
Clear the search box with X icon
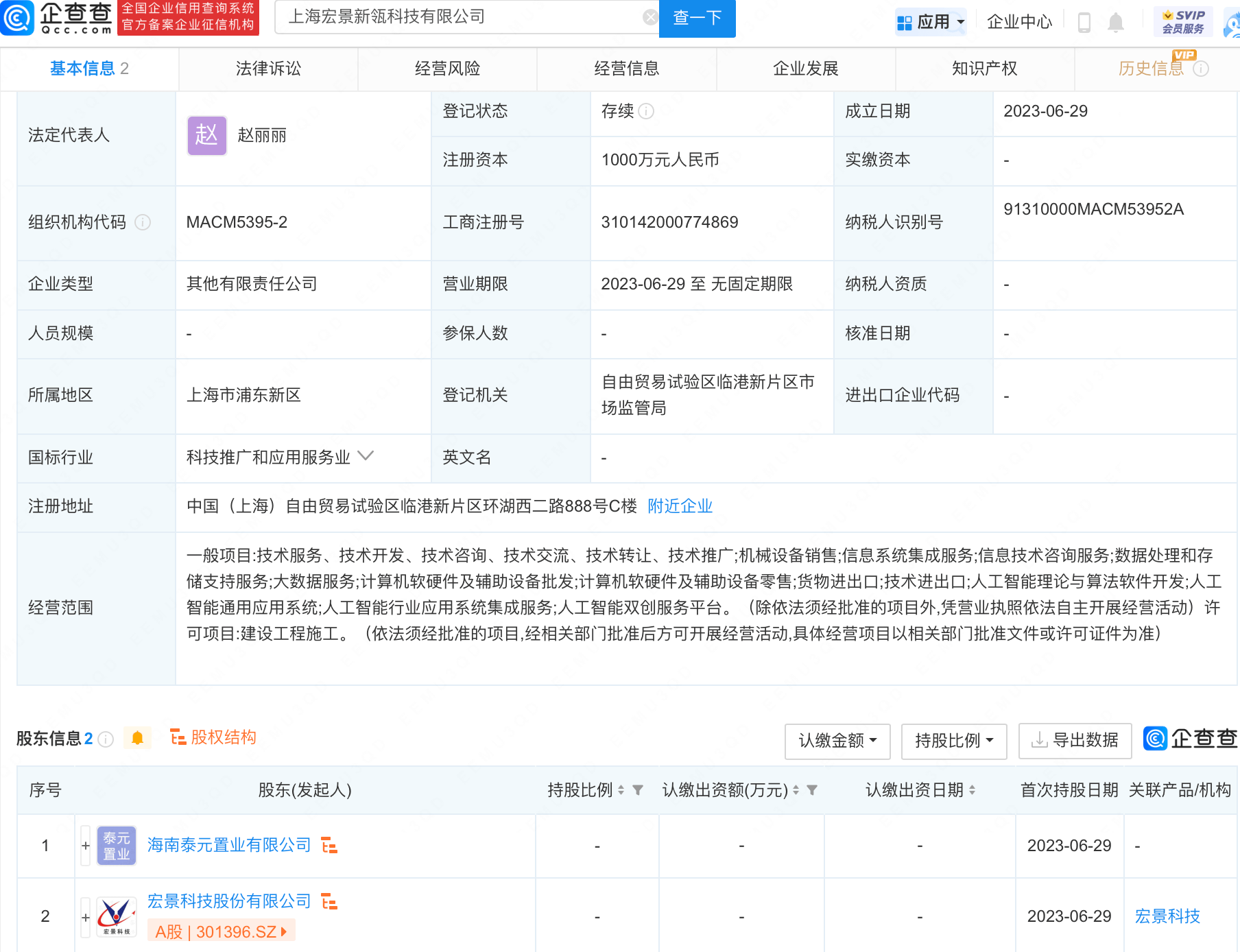(x=649, y=17)
